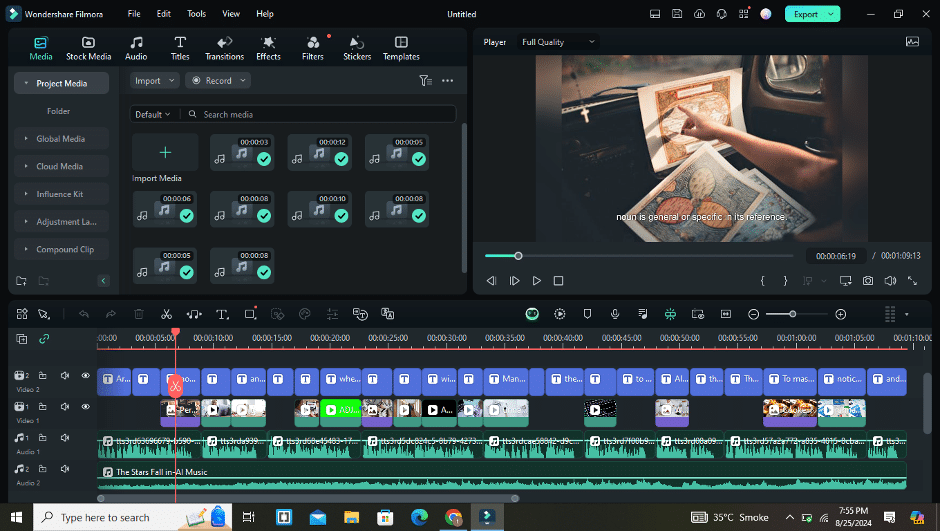Open the File menu
This screenshot has height=531, width=941.
[134, 14]
